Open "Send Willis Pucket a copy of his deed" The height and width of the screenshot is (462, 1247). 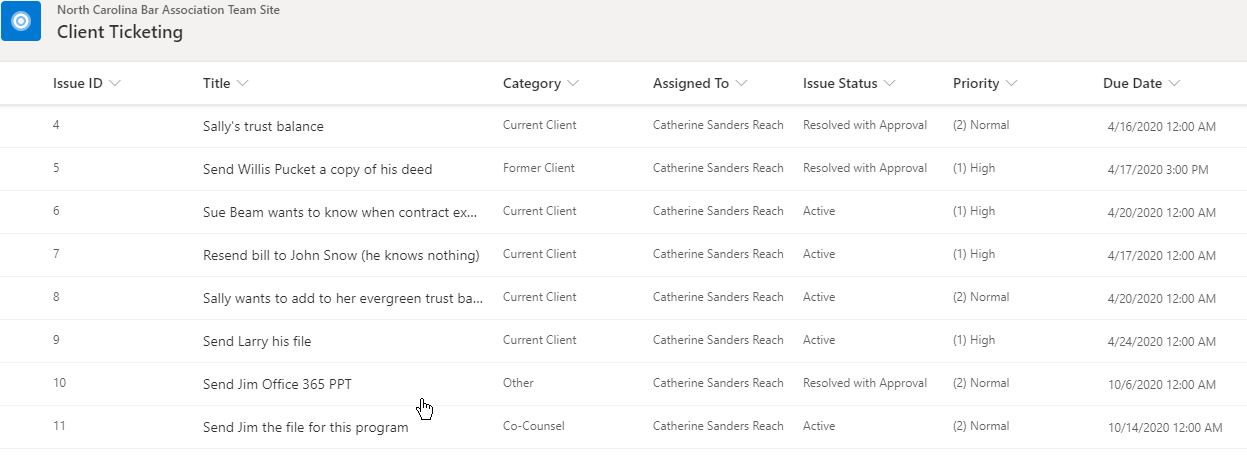tap(317, 170)
